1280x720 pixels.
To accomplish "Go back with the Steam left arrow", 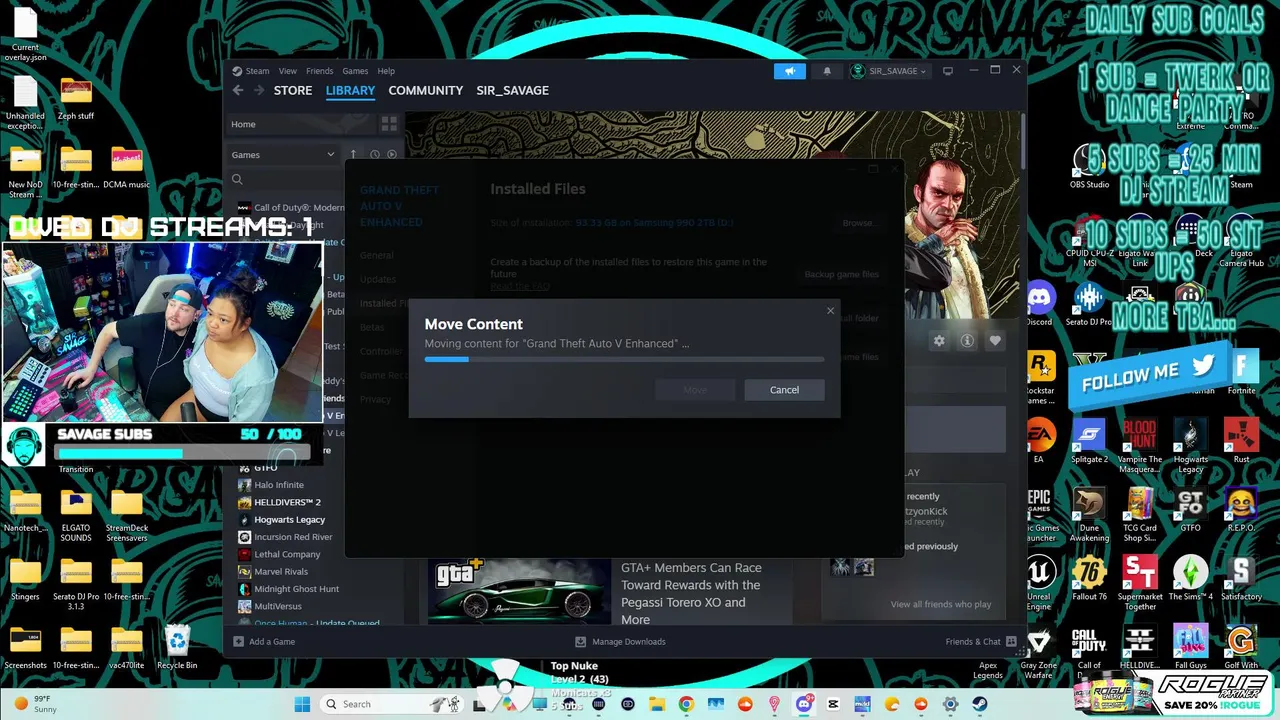I will coord(238,90).
